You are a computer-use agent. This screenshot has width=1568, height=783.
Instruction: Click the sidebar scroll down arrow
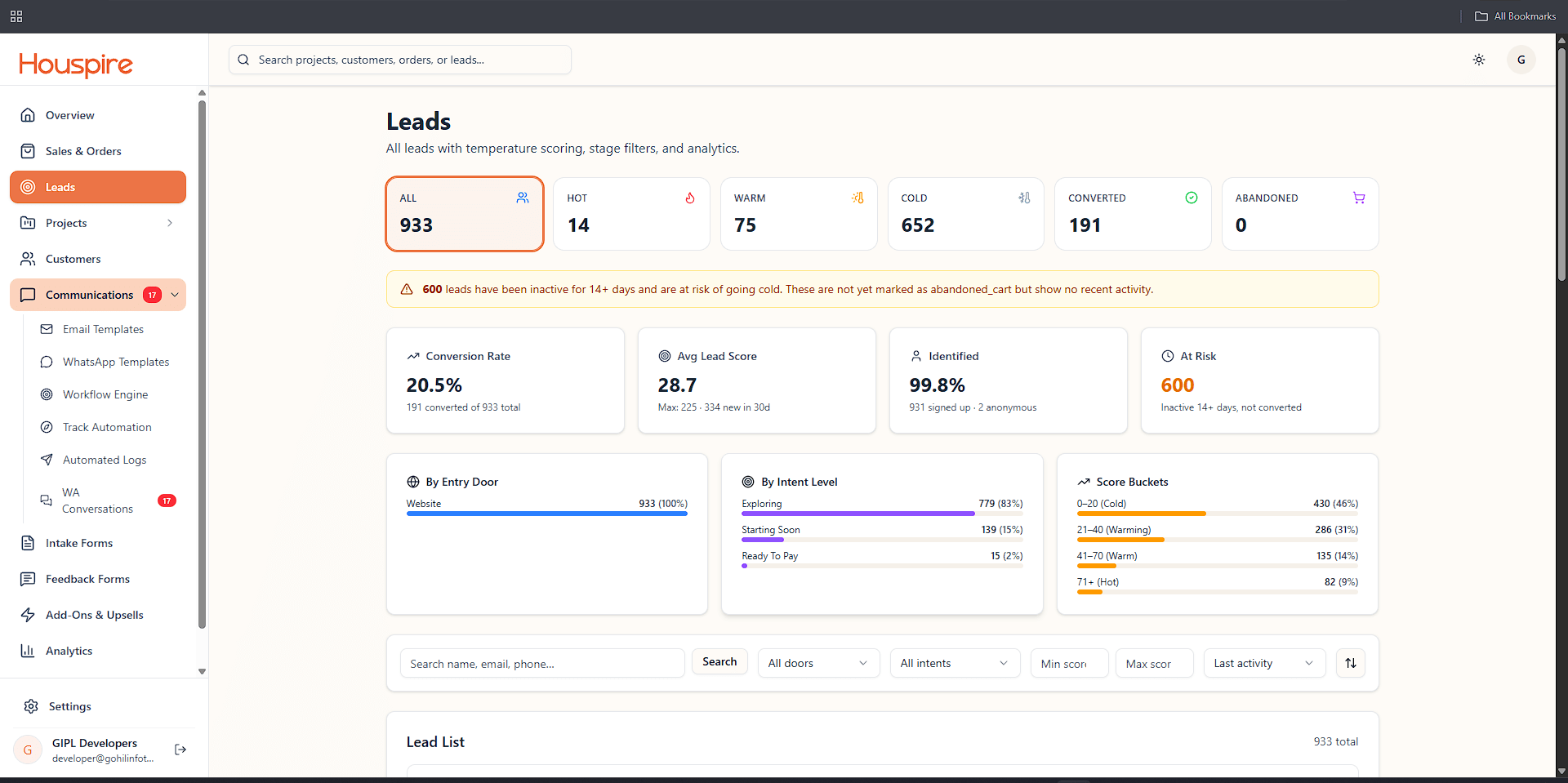202,671
